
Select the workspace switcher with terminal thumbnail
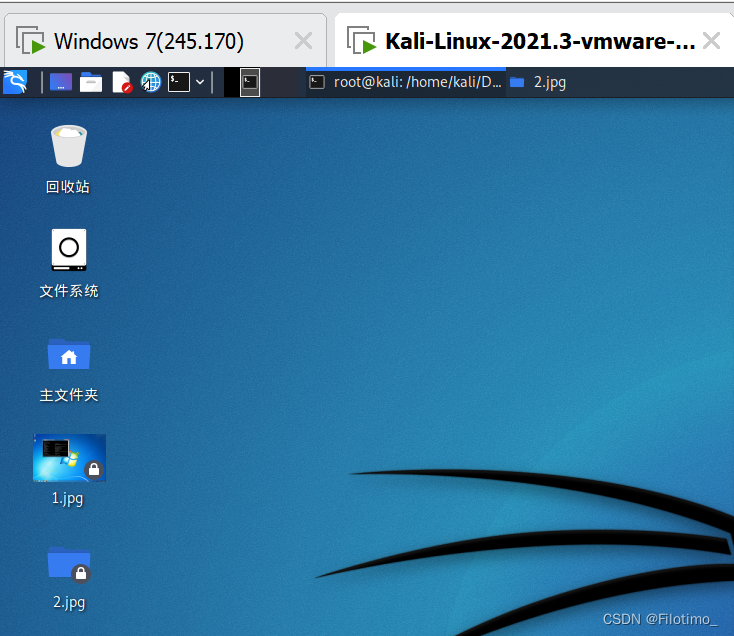click(250, 82)
